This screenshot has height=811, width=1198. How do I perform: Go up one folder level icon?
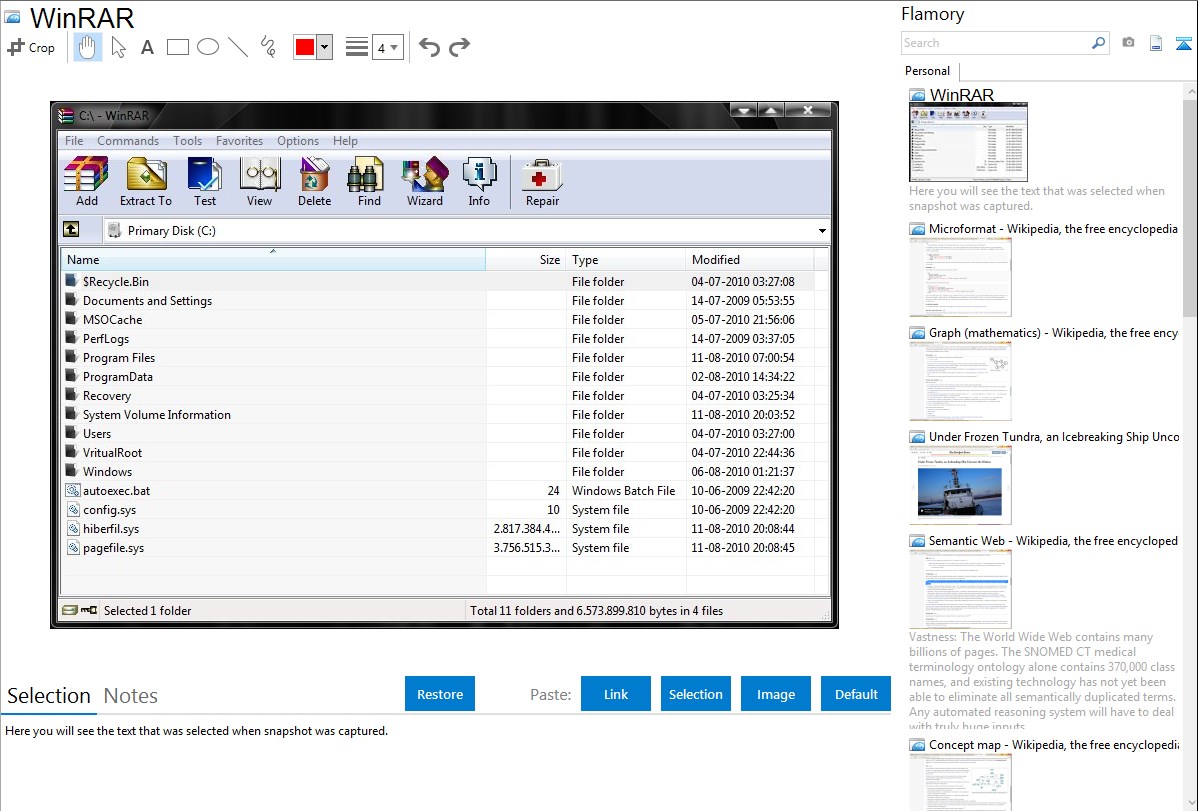coord(71,229)
